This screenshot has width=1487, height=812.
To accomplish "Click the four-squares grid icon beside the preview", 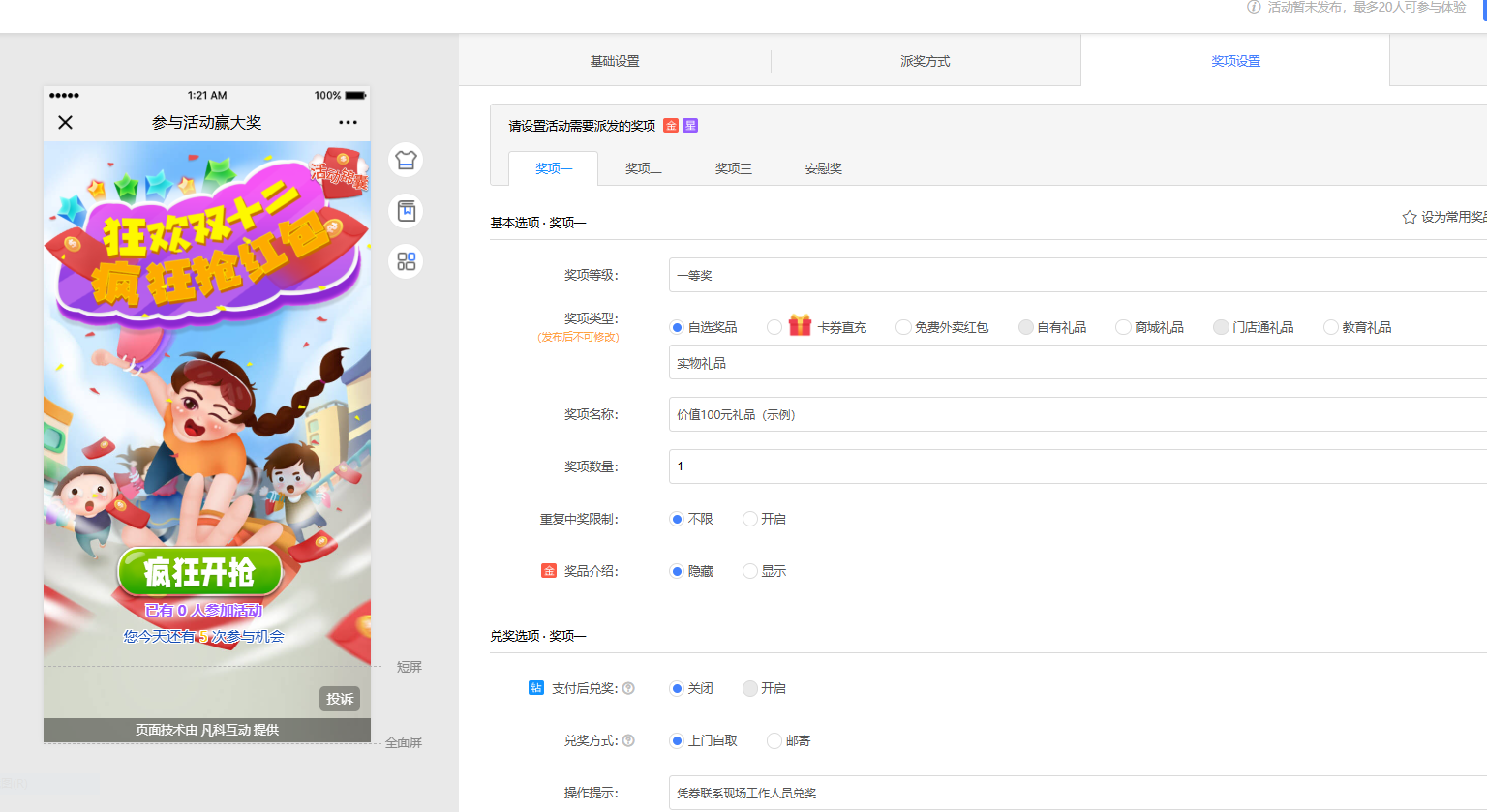I will pos(406,261).
